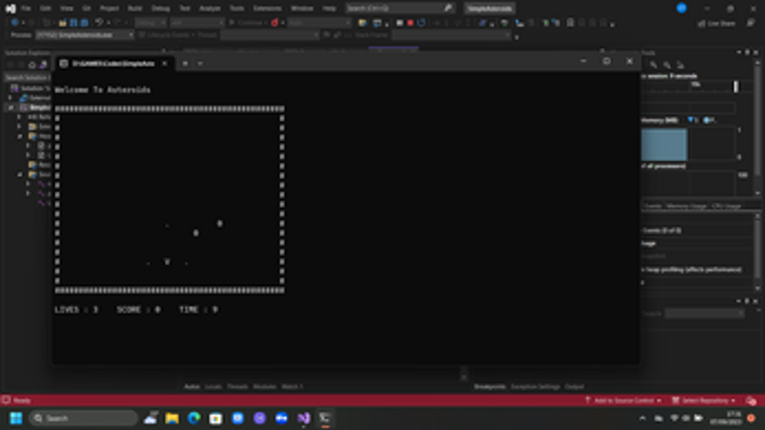Click the taskbar Search box
This screenshot has width=765, height=430.
[x=84, y=418]
